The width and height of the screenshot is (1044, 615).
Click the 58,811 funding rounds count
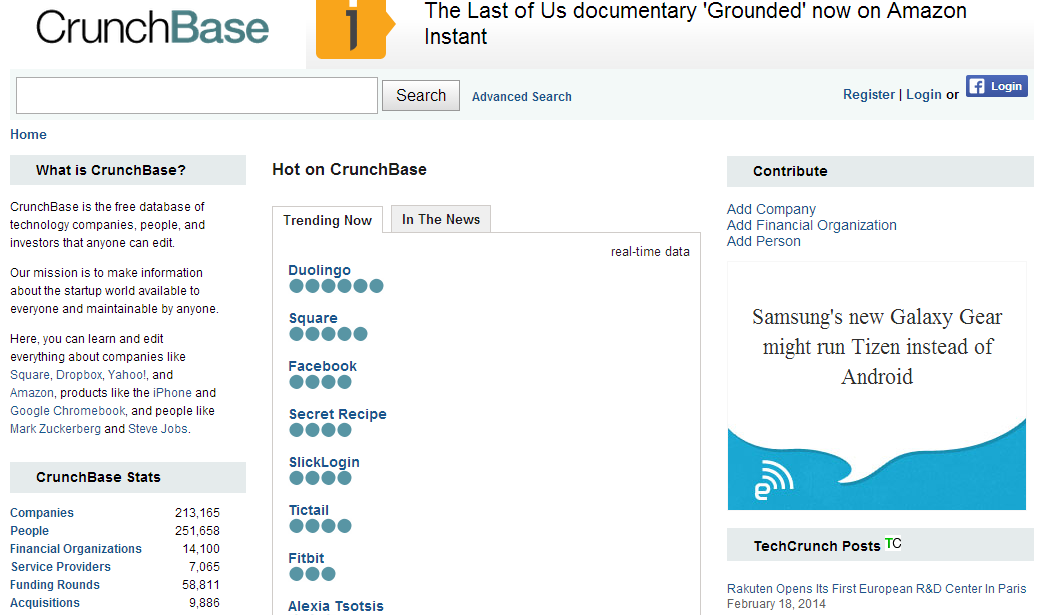[200, 584]
